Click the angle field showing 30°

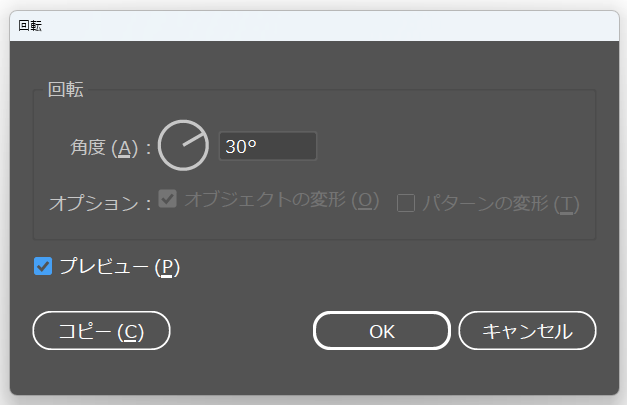click(x=267, y=146)
